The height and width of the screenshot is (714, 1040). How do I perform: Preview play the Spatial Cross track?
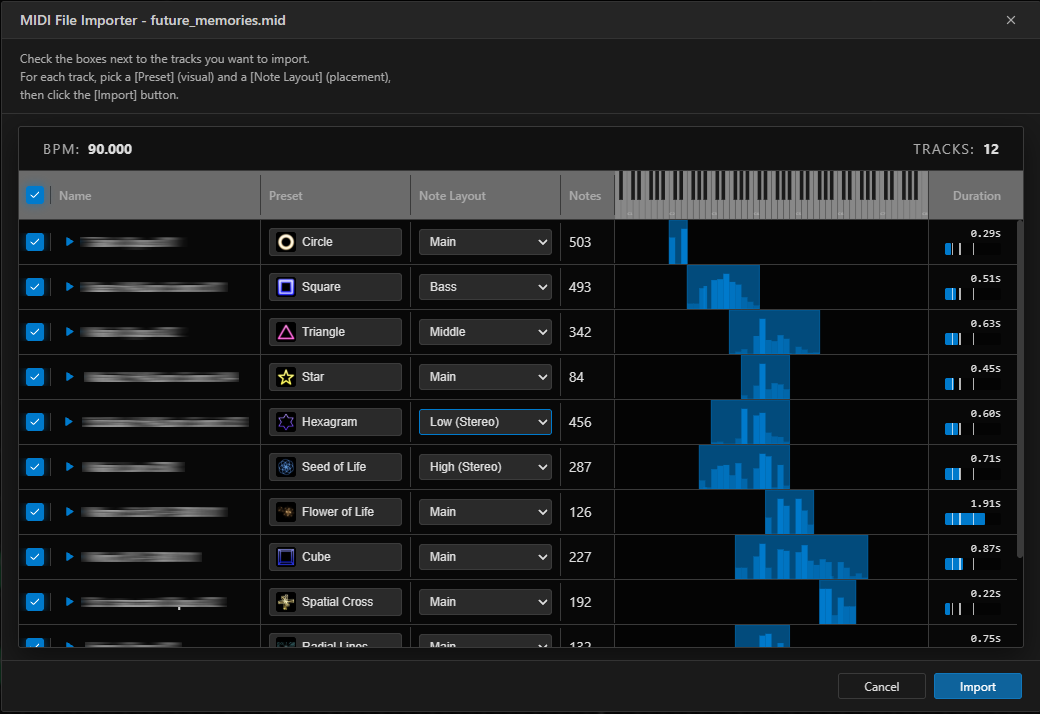pos(69,602)
